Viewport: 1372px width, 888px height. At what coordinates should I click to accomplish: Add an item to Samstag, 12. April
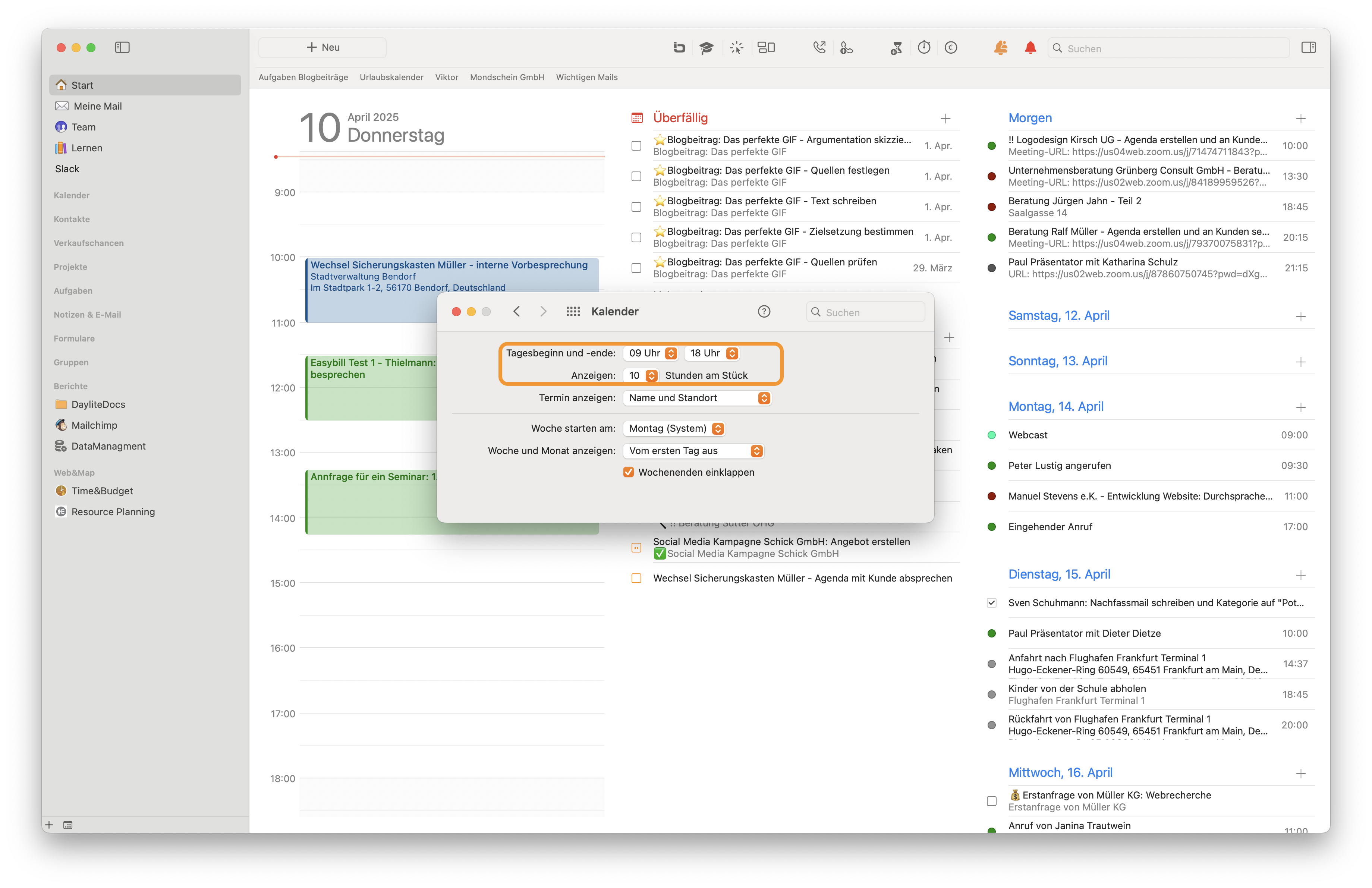point(1300,317)
